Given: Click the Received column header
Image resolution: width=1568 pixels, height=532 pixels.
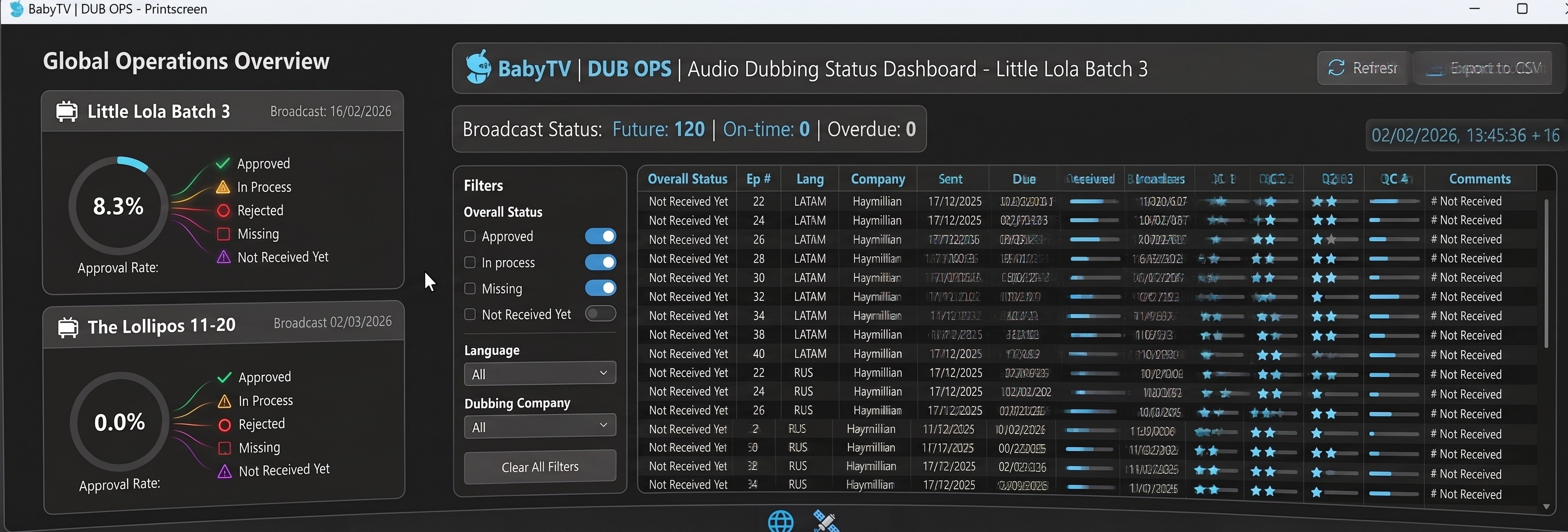Looking at the screenshot, I should (1090, 179).
